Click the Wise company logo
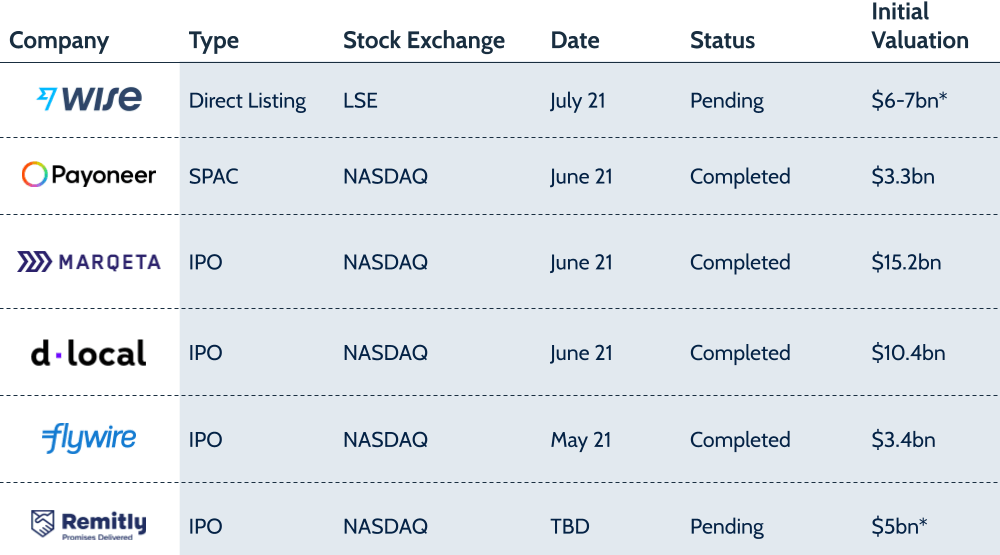 (89, 99)
